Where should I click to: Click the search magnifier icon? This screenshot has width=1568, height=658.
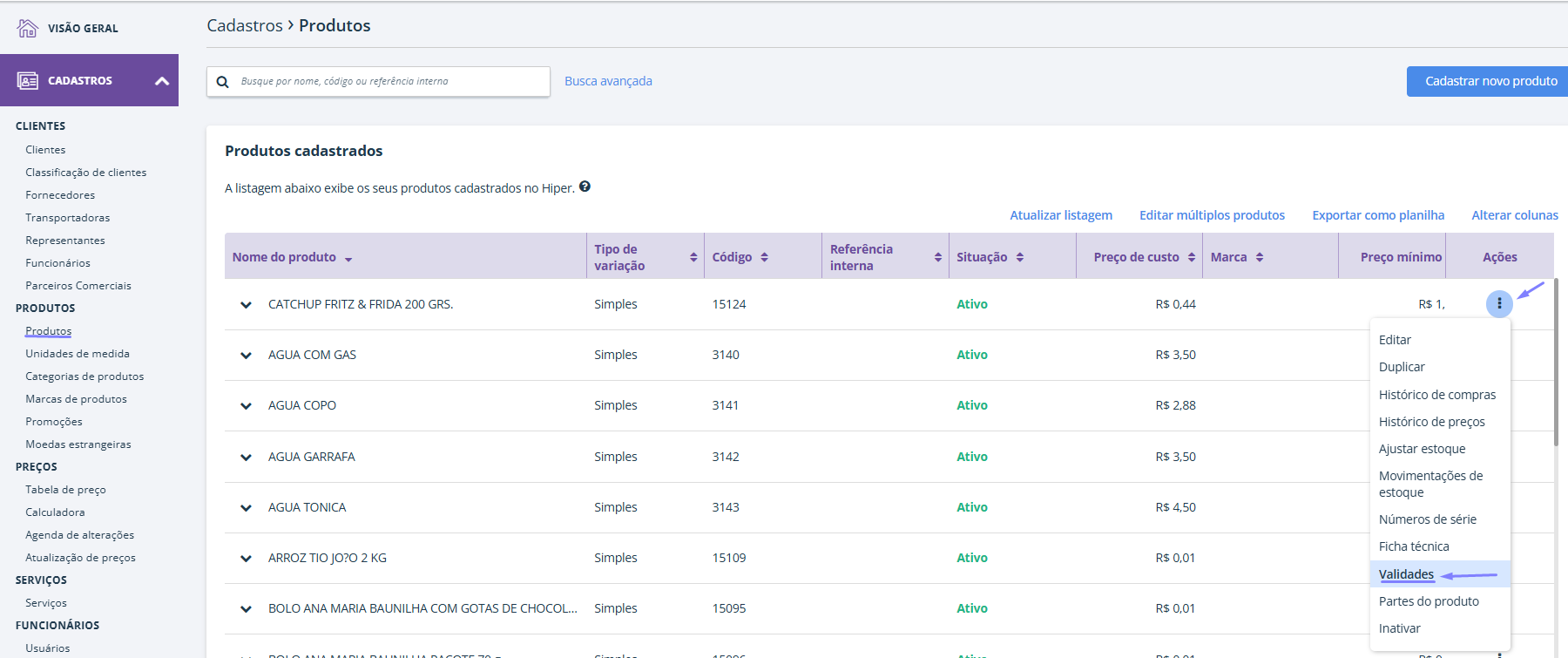223,82
